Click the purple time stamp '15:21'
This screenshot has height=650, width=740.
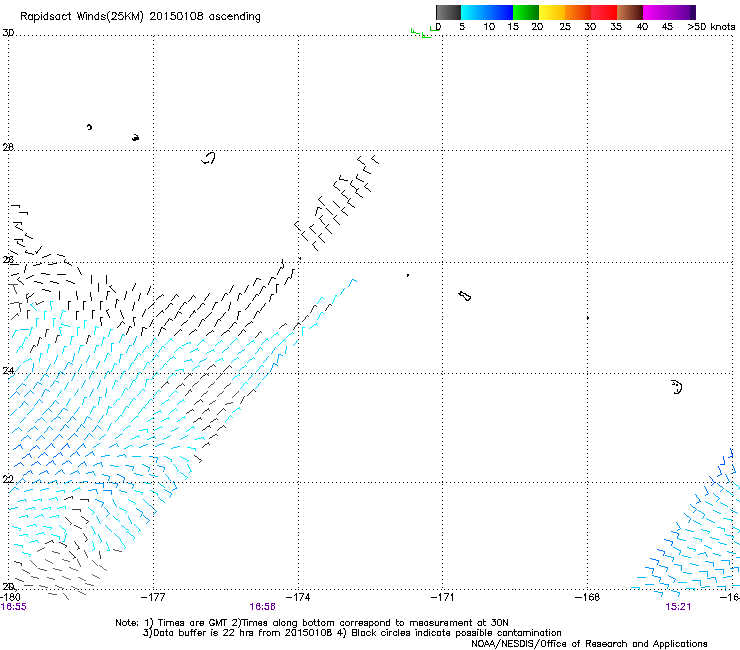678,607
